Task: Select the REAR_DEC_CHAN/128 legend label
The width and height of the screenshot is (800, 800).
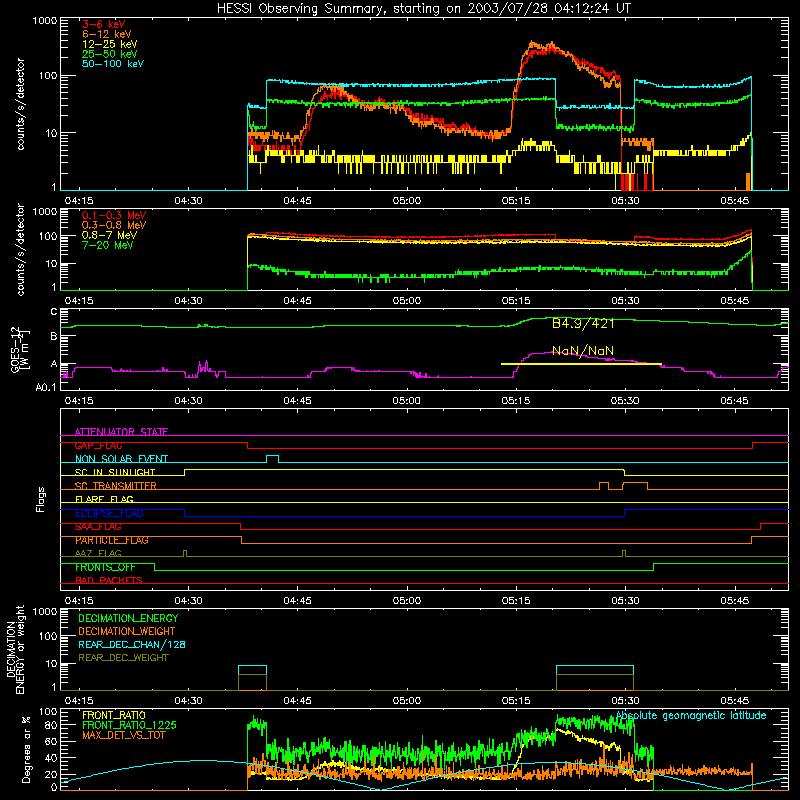Action: coord(132,645)
